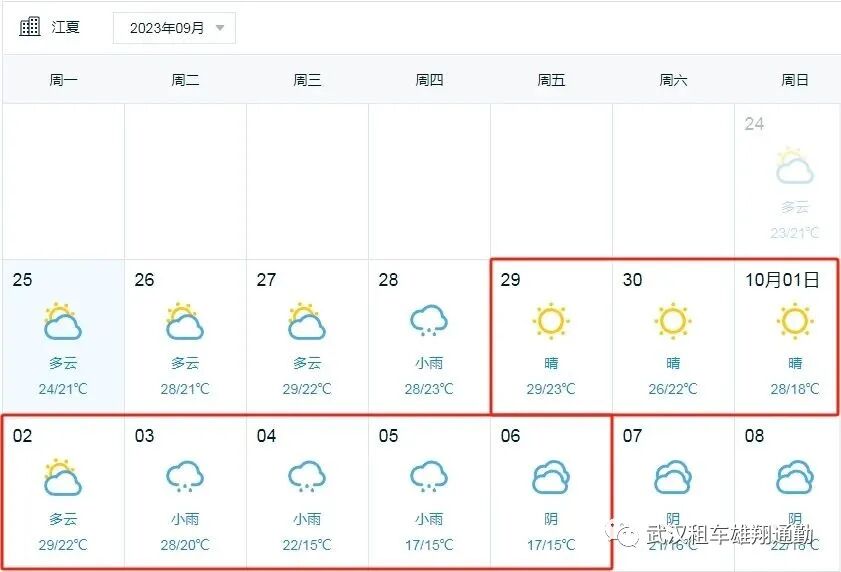The width and height of the screenshot is (841, 572).
Task: Click the 23/21℃ temperature on day 24
Action: click(795, 233)
